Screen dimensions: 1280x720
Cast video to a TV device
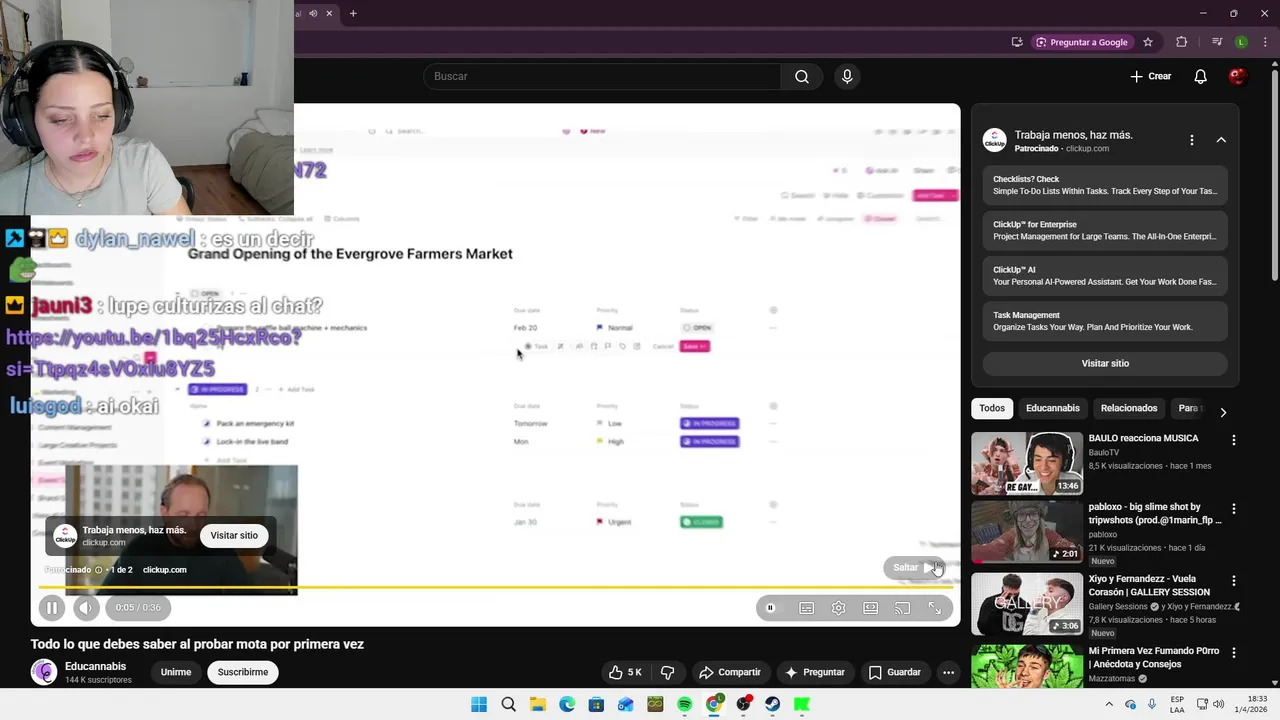click(x=902, y=608)
